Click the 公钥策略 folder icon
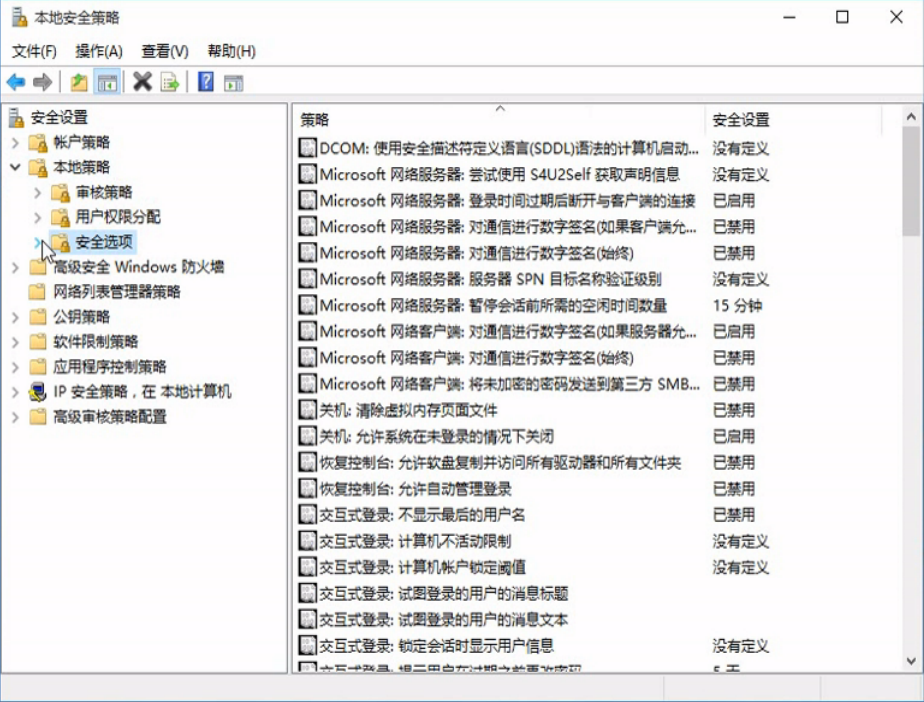Viewport: 924px width, 702px height. coord(38,317)
